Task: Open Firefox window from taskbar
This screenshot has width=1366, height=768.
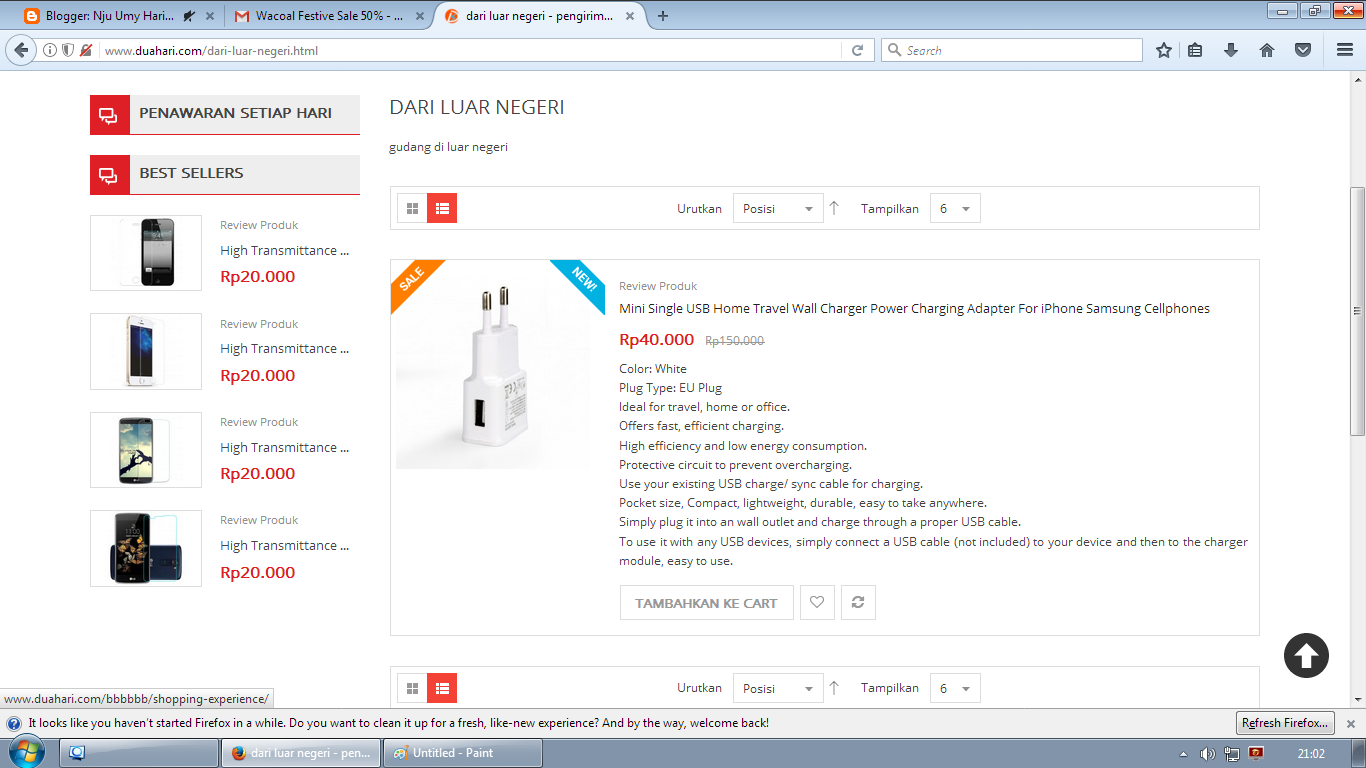Action: tap(301, 753)
